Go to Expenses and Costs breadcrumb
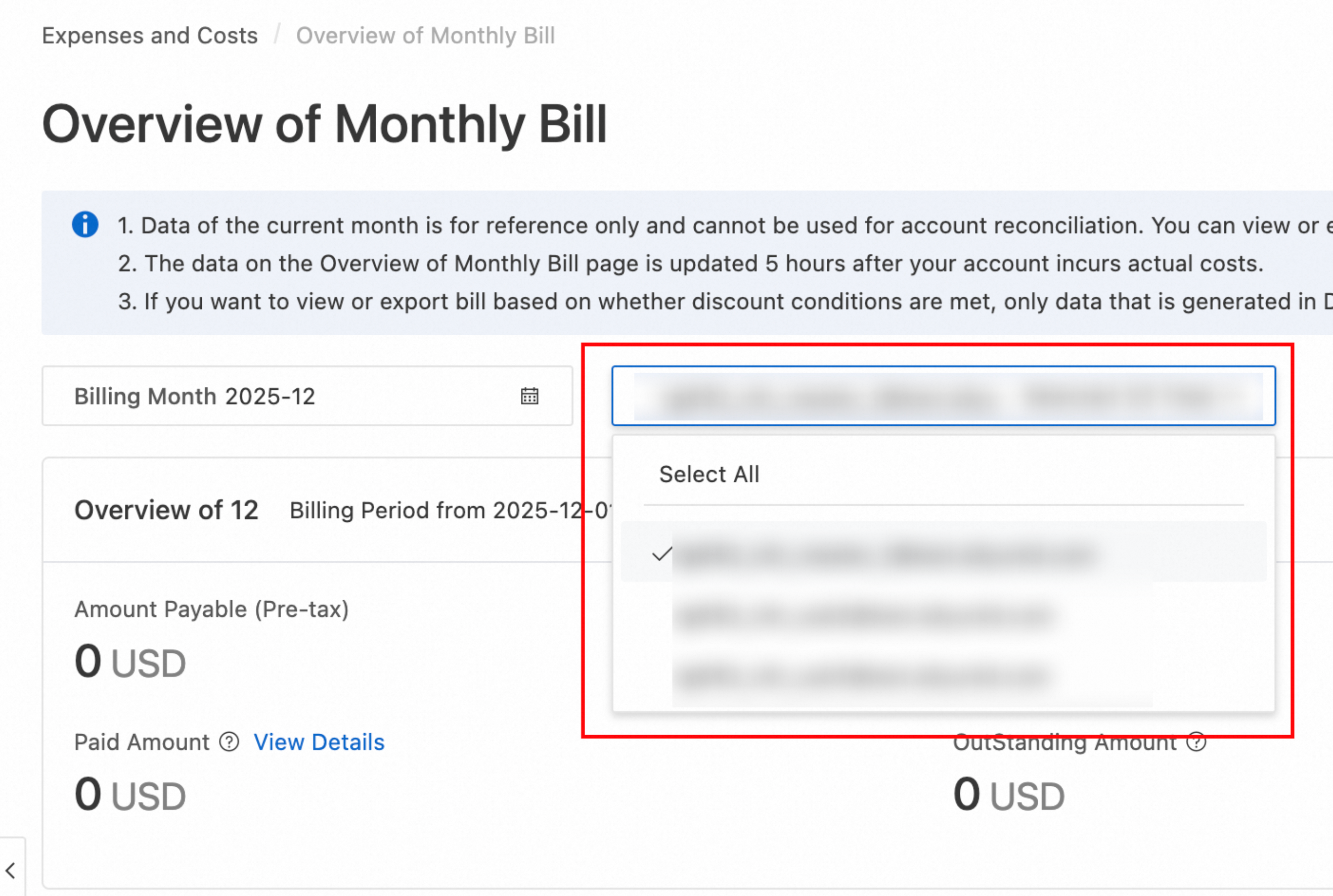Screen dimensions: 1333x896 (x=150, y=35)
